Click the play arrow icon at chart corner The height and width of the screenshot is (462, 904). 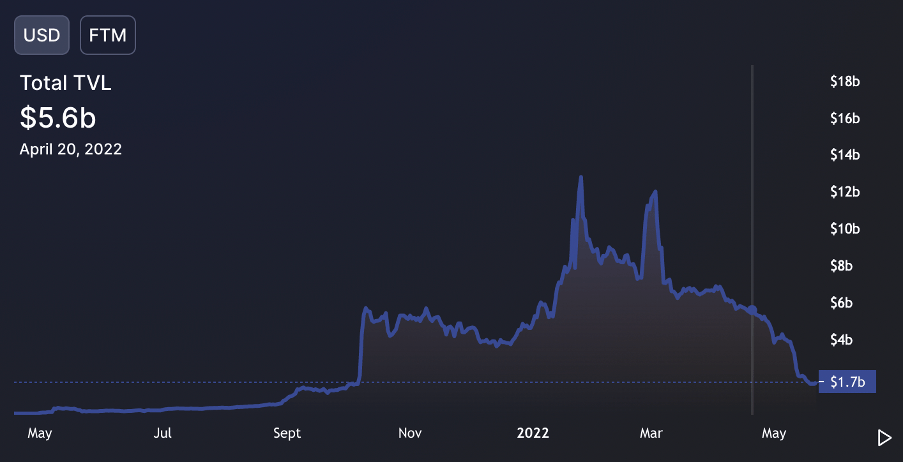tap(884, 438)
